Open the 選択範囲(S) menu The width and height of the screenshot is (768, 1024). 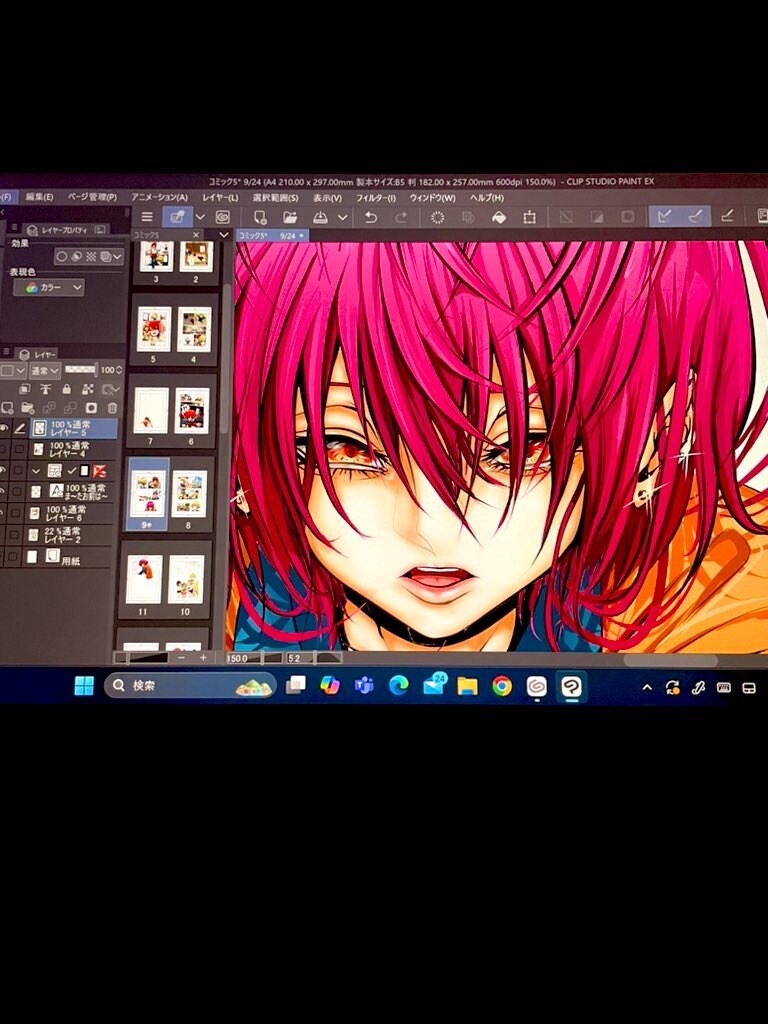pyautogui.click(x=276, y=197)
